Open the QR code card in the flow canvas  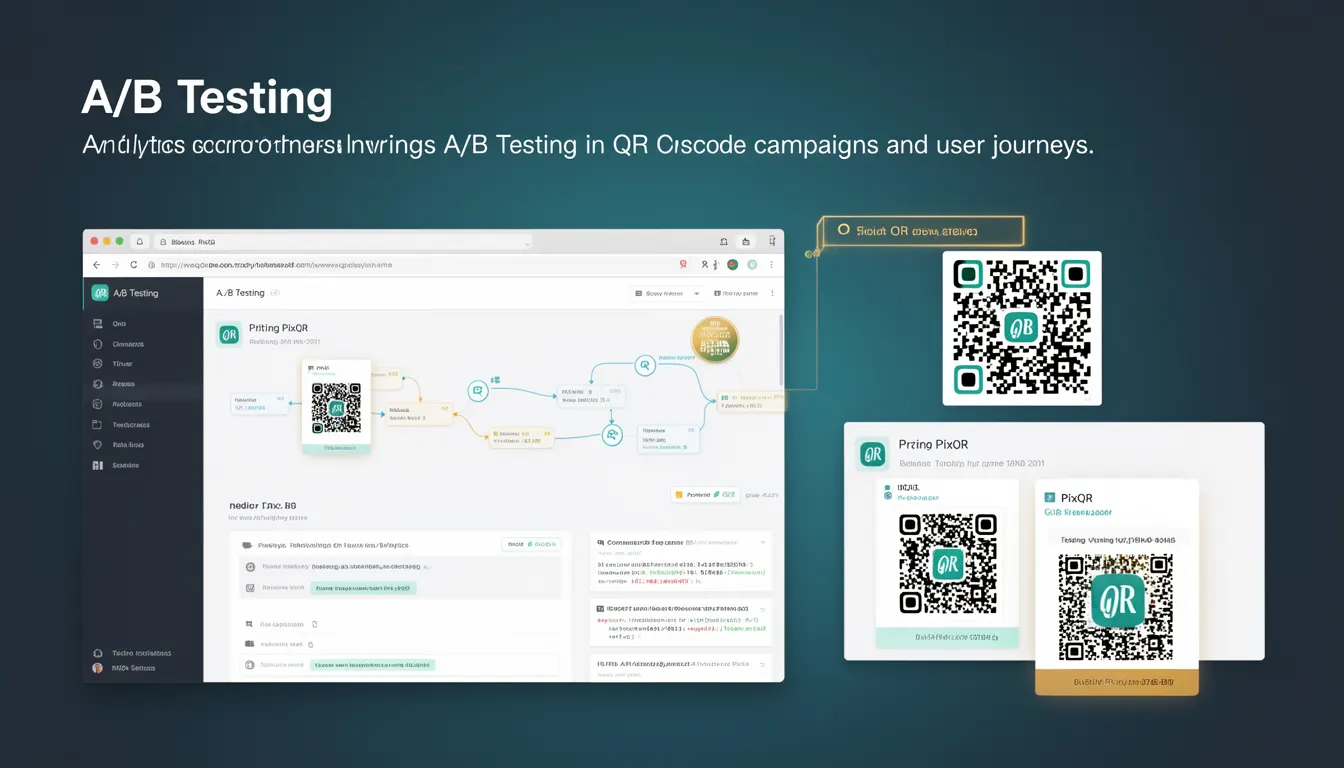coord(336,408)
